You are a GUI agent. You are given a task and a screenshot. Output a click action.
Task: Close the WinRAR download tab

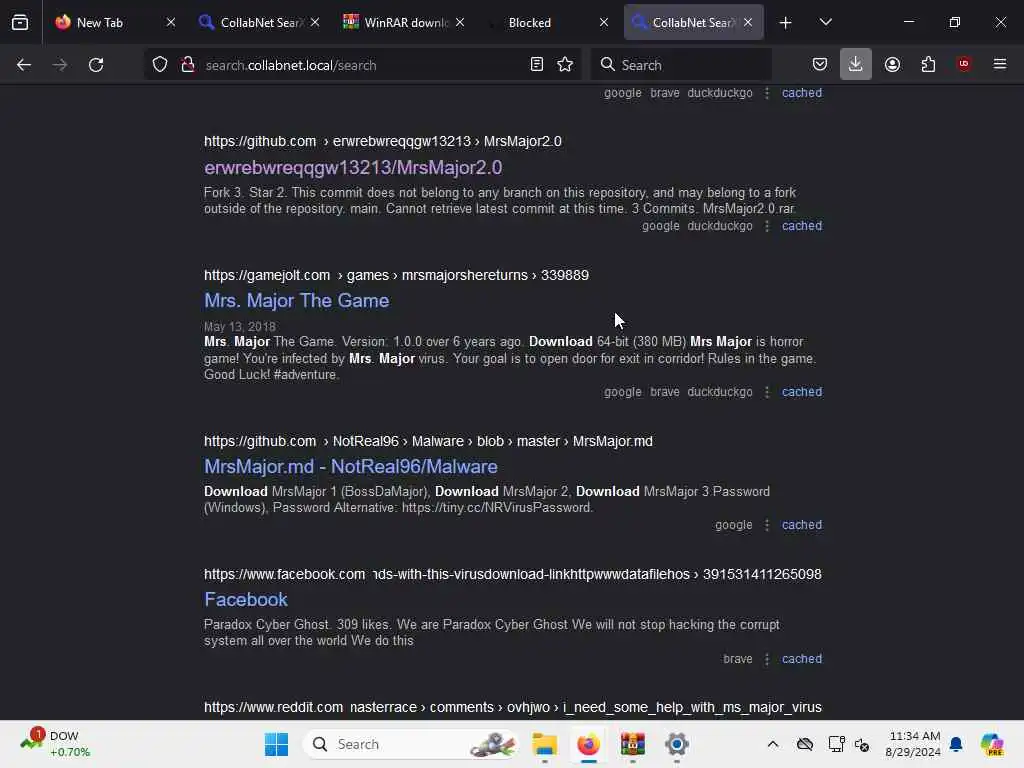point(460,23)
